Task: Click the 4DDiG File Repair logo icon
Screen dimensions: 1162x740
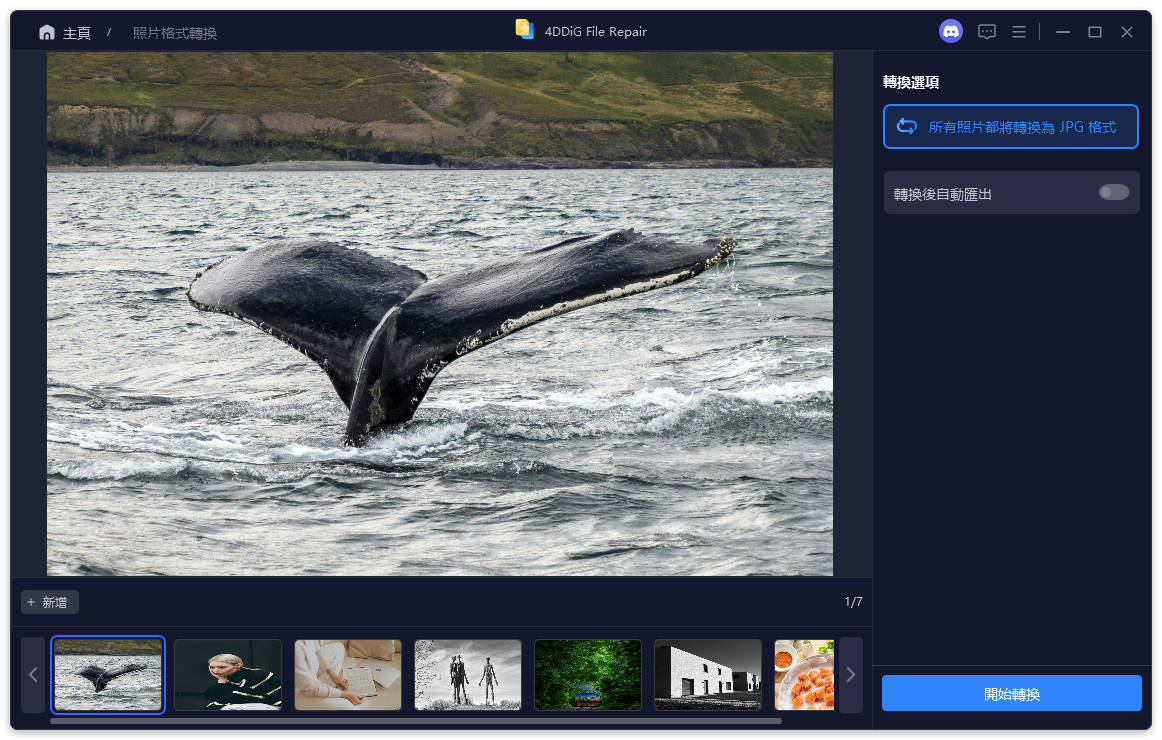Action: click(525, 30)
